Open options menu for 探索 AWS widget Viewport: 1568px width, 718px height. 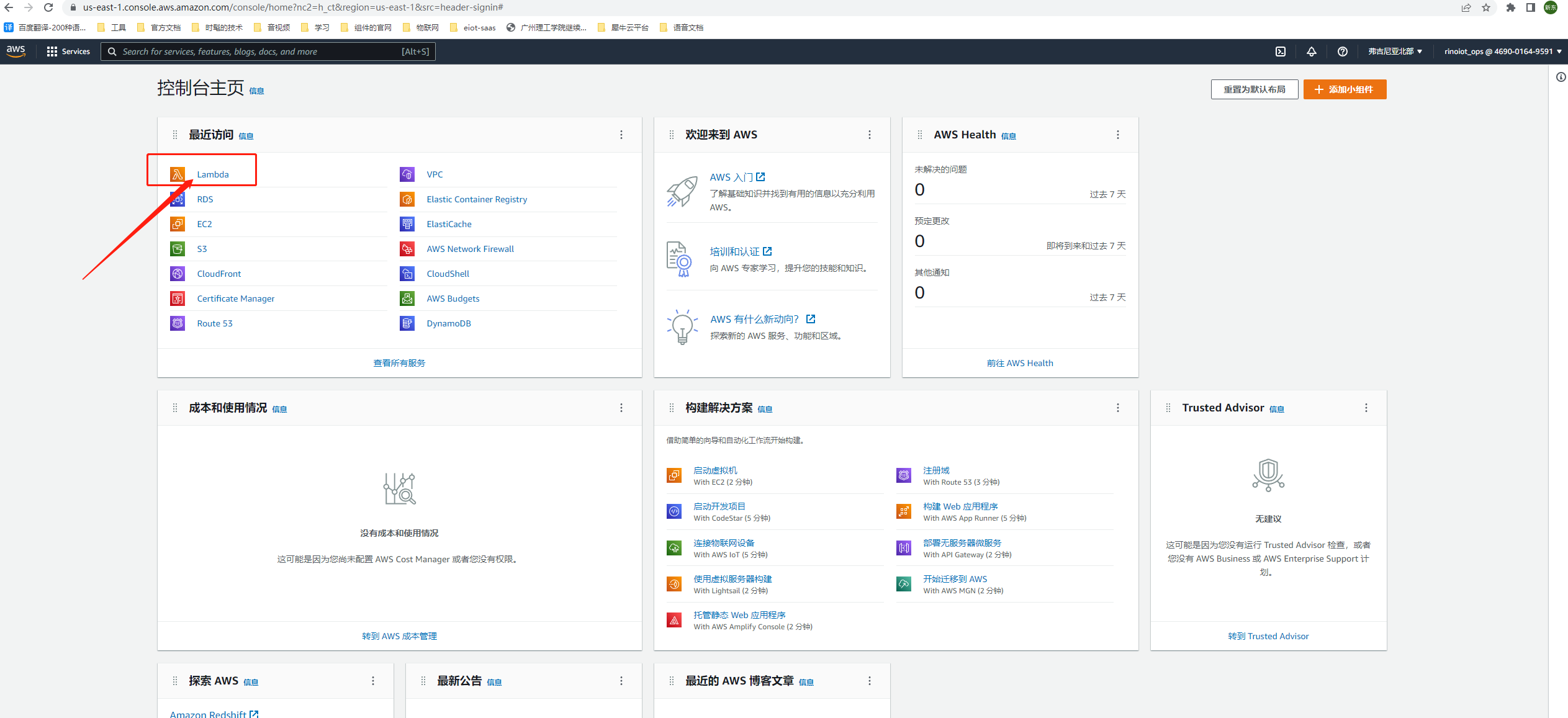point(373,681)
